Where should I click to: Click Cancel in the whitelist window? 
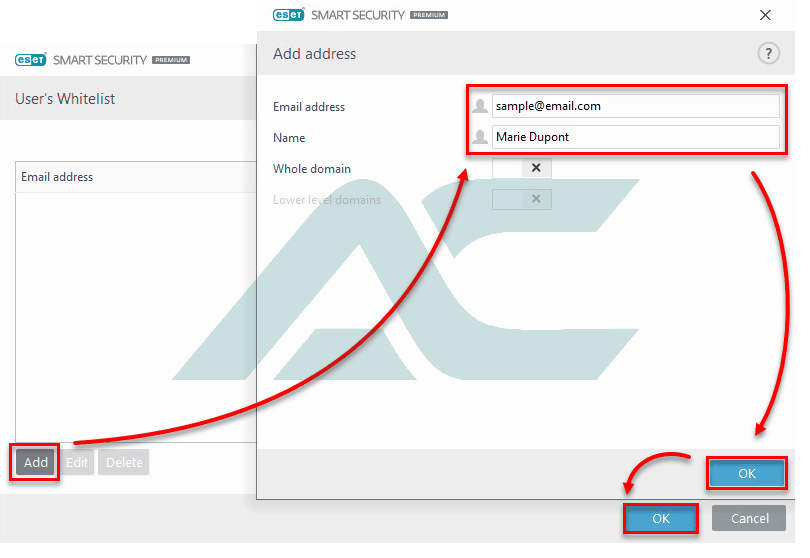pos(749,518)
